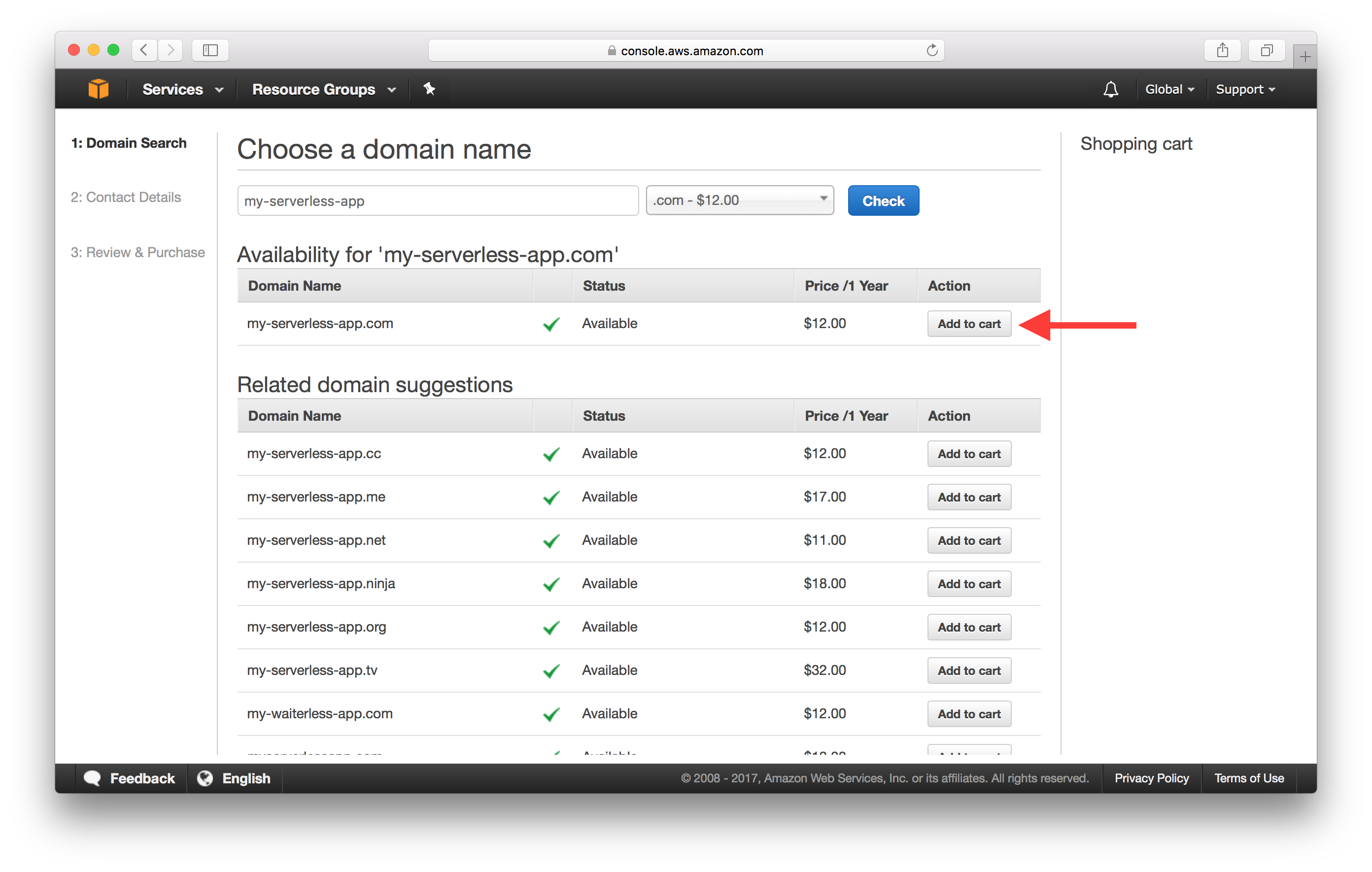
Task: Click the Check availability button
Action: click(x=882, y=200)
